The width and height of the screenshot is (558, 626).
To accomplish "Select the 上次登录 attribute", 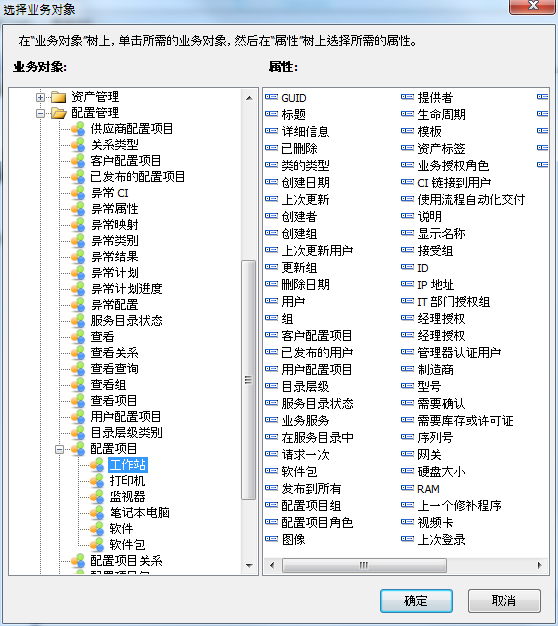I will [x=441, y=539].
